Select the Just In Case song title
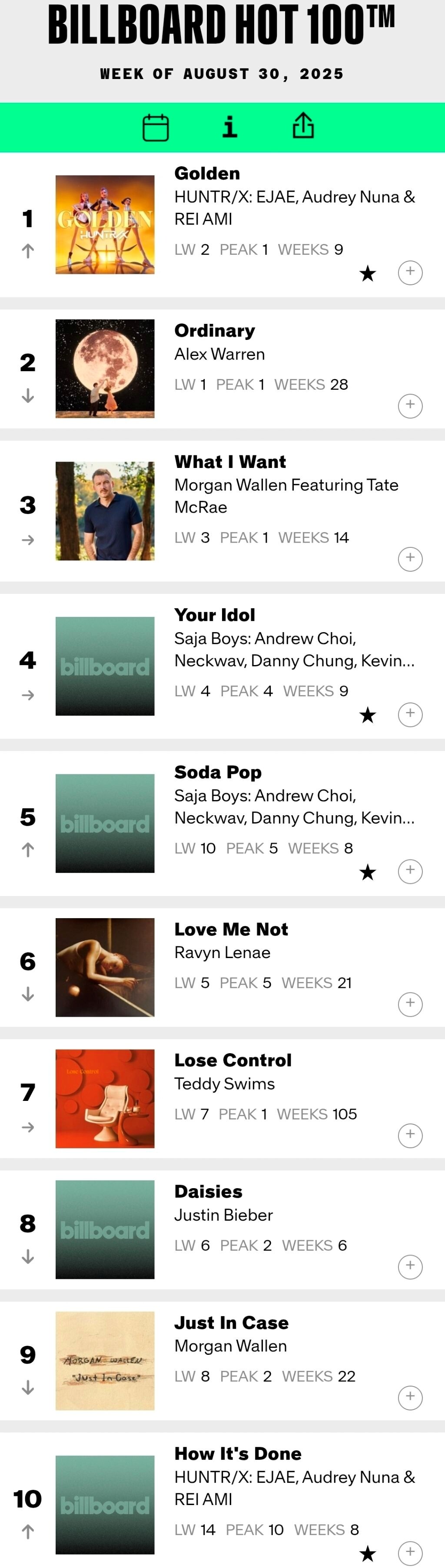Viewport: 445px width, 1568px height. [x=231, y=1322]
